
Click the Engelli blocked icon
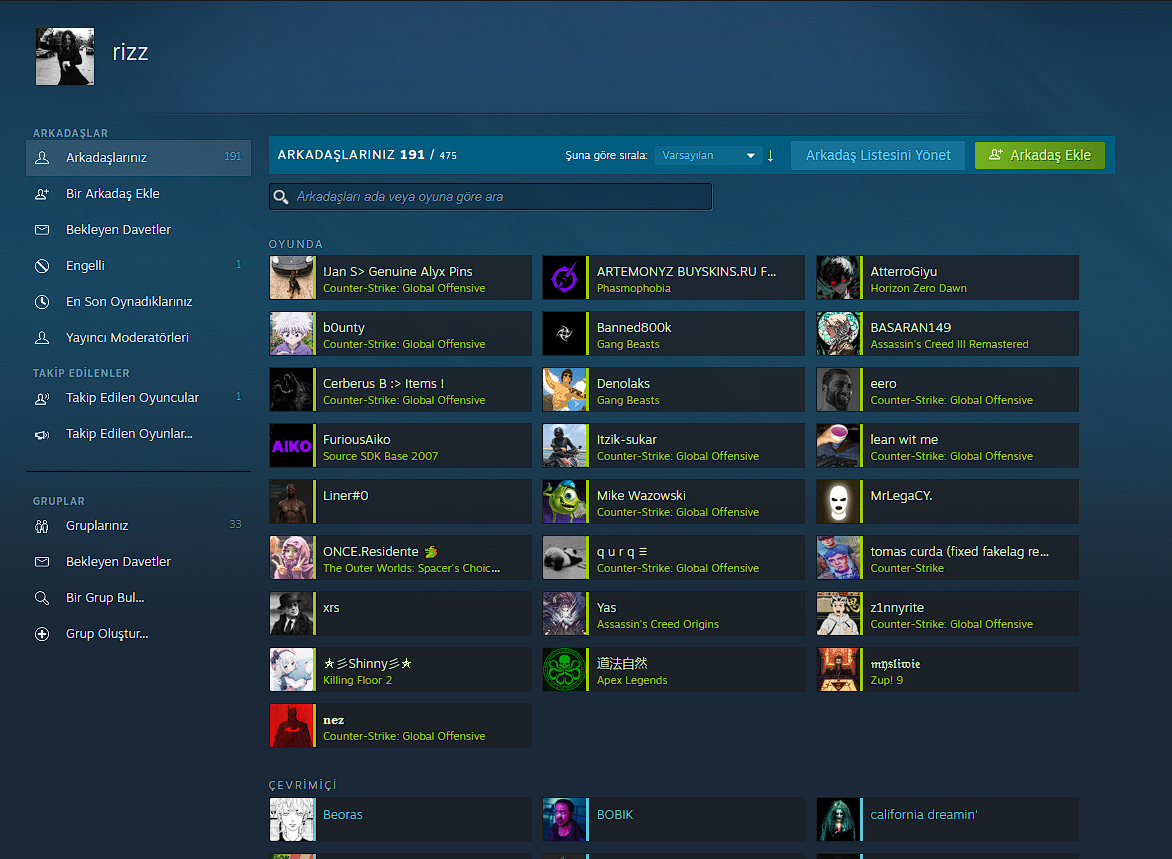click(42, 265)
